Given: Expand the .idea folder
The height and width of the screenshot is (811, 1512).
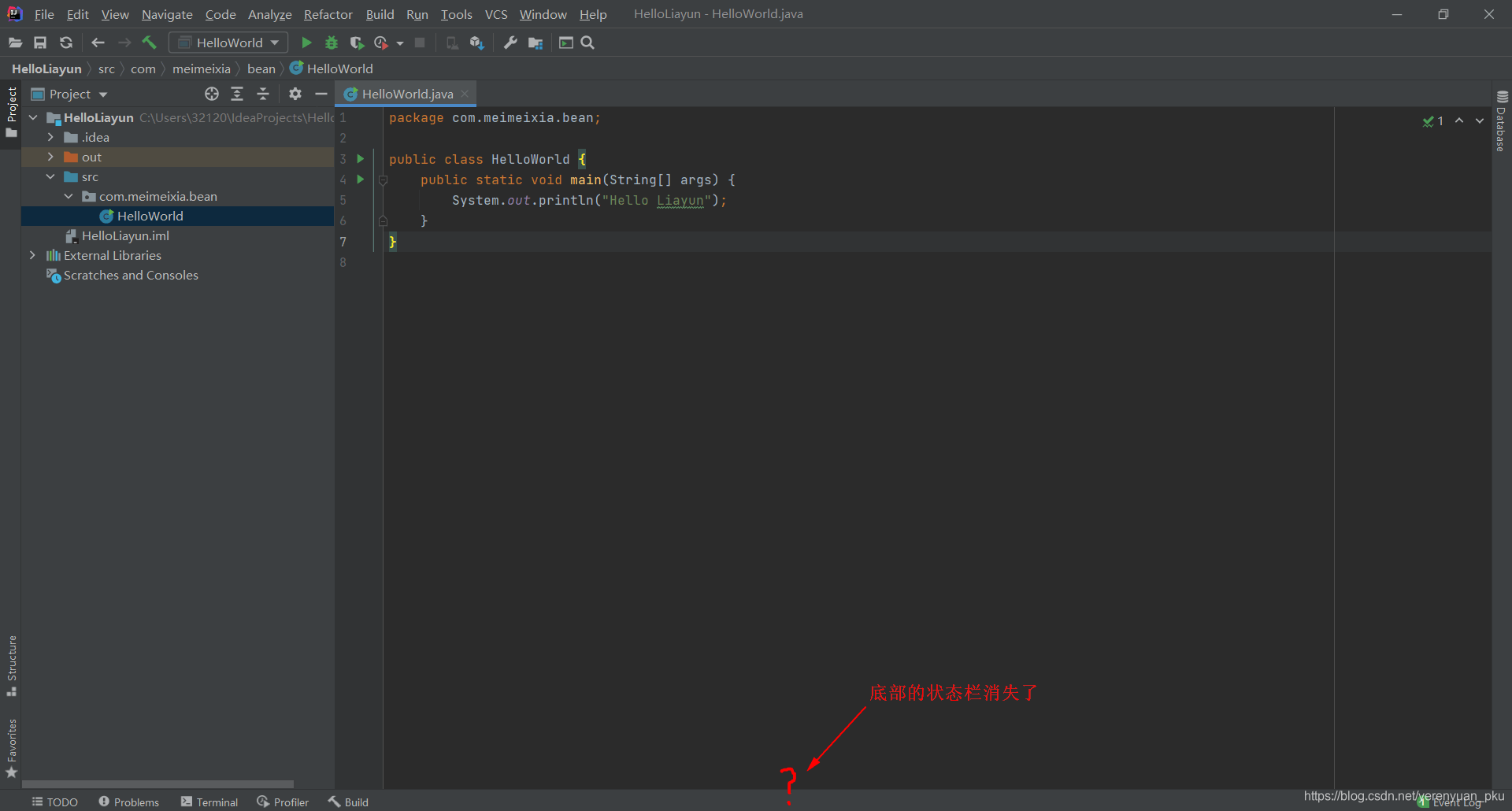Looking at the screenshot, I should click(50, 137).
